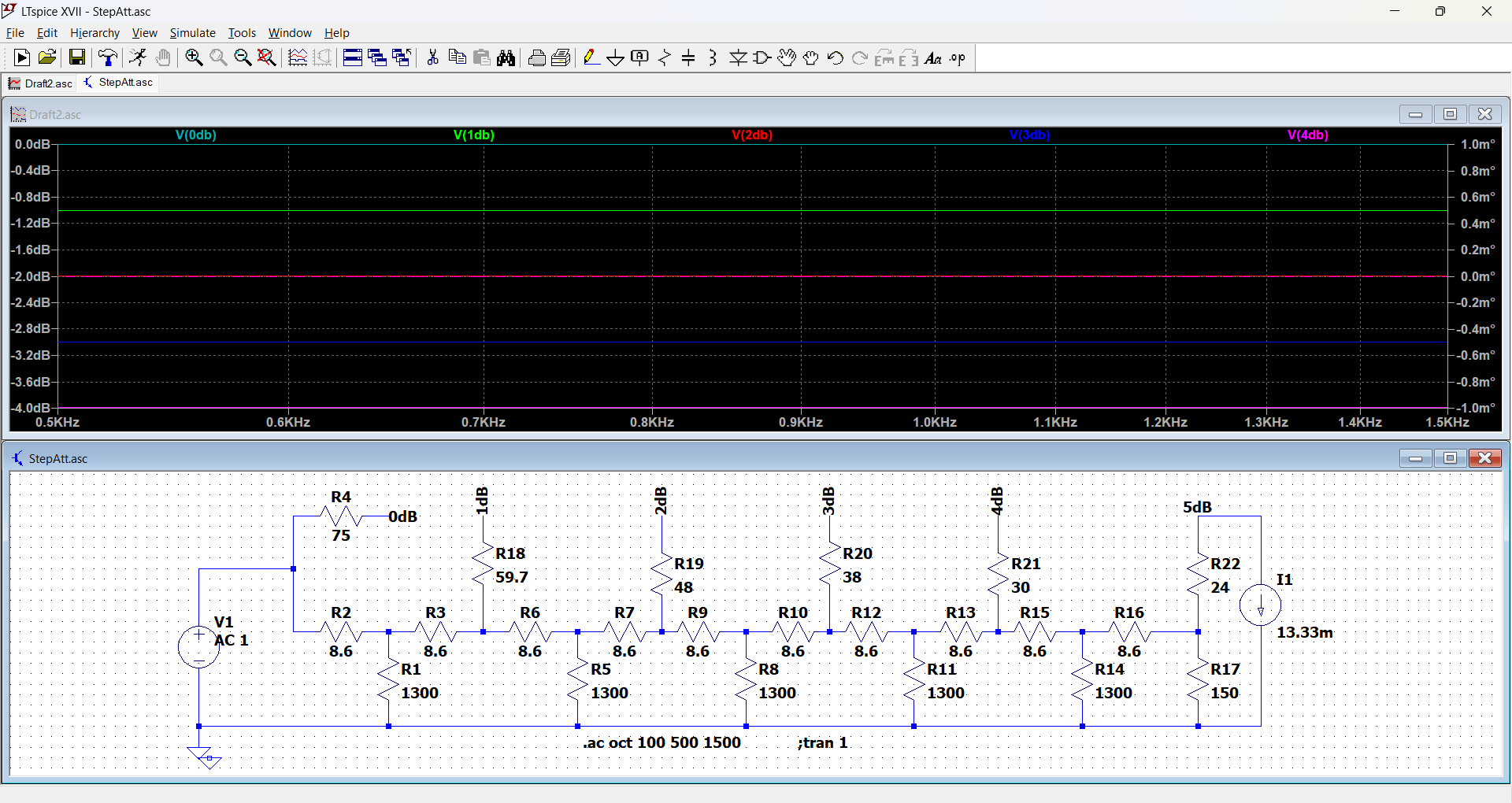Close the StepAtt.asc schematic window
Image resolution: width=1512 pixels, height=803 pixels.
pyautogui.click(x=1484, y=458)
